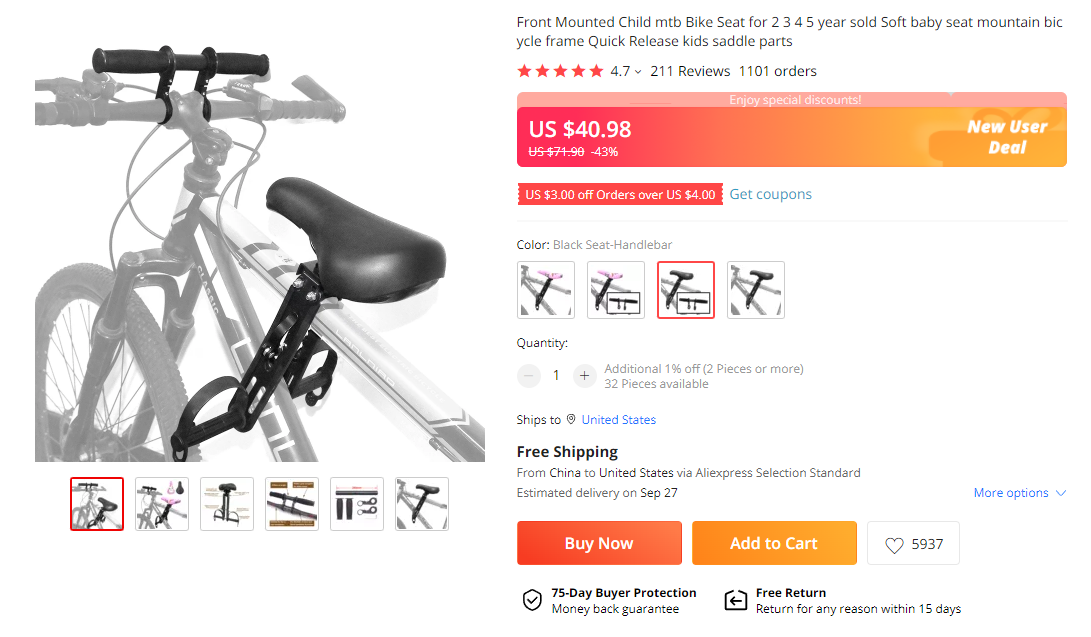View the handlebar grips thumbnail image
Image resolution: width=1091 pixels, height=637 pixels.
357,504
